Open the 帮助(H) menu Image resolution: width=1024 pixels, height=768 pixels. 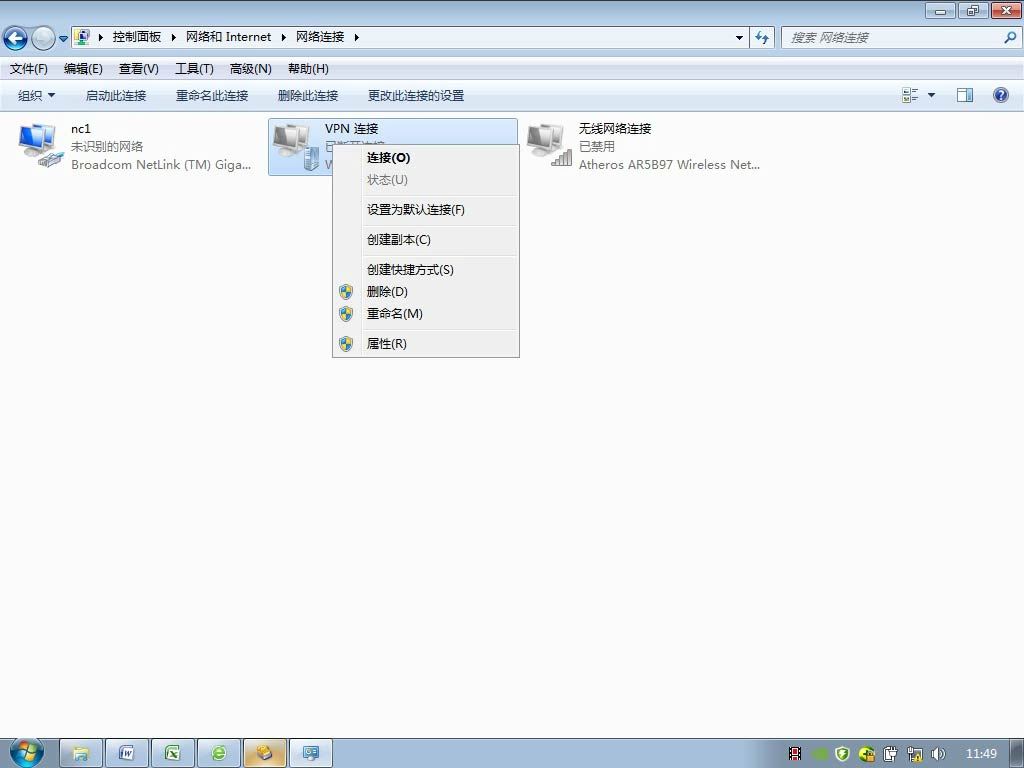(308, 69)
